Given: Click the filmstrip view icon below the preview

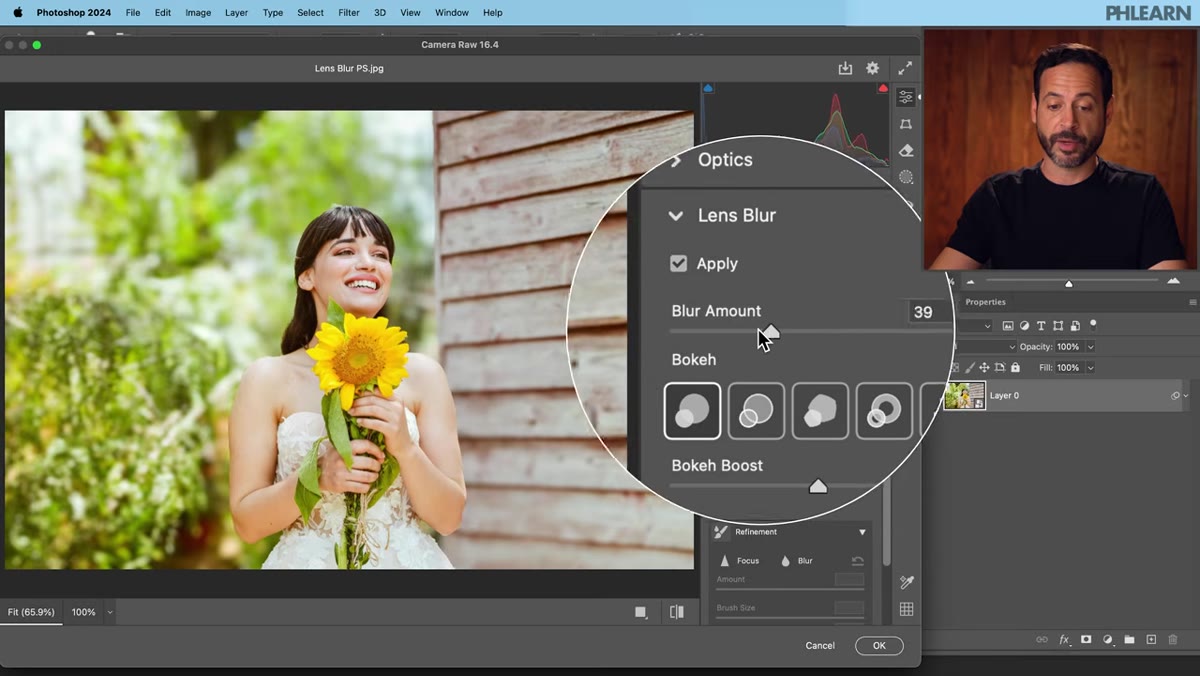Looking at the screenshot, I should 641,612.
